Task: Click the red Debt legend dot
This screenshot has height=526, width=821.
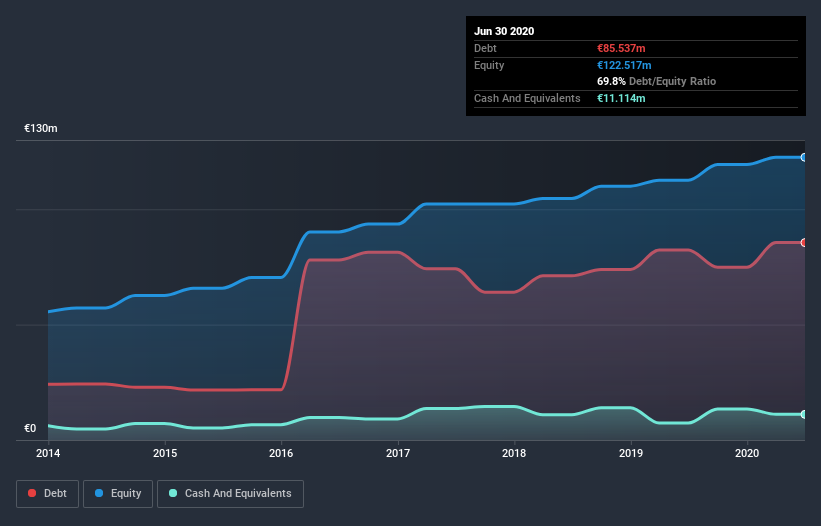Action: tap(32, 493)
